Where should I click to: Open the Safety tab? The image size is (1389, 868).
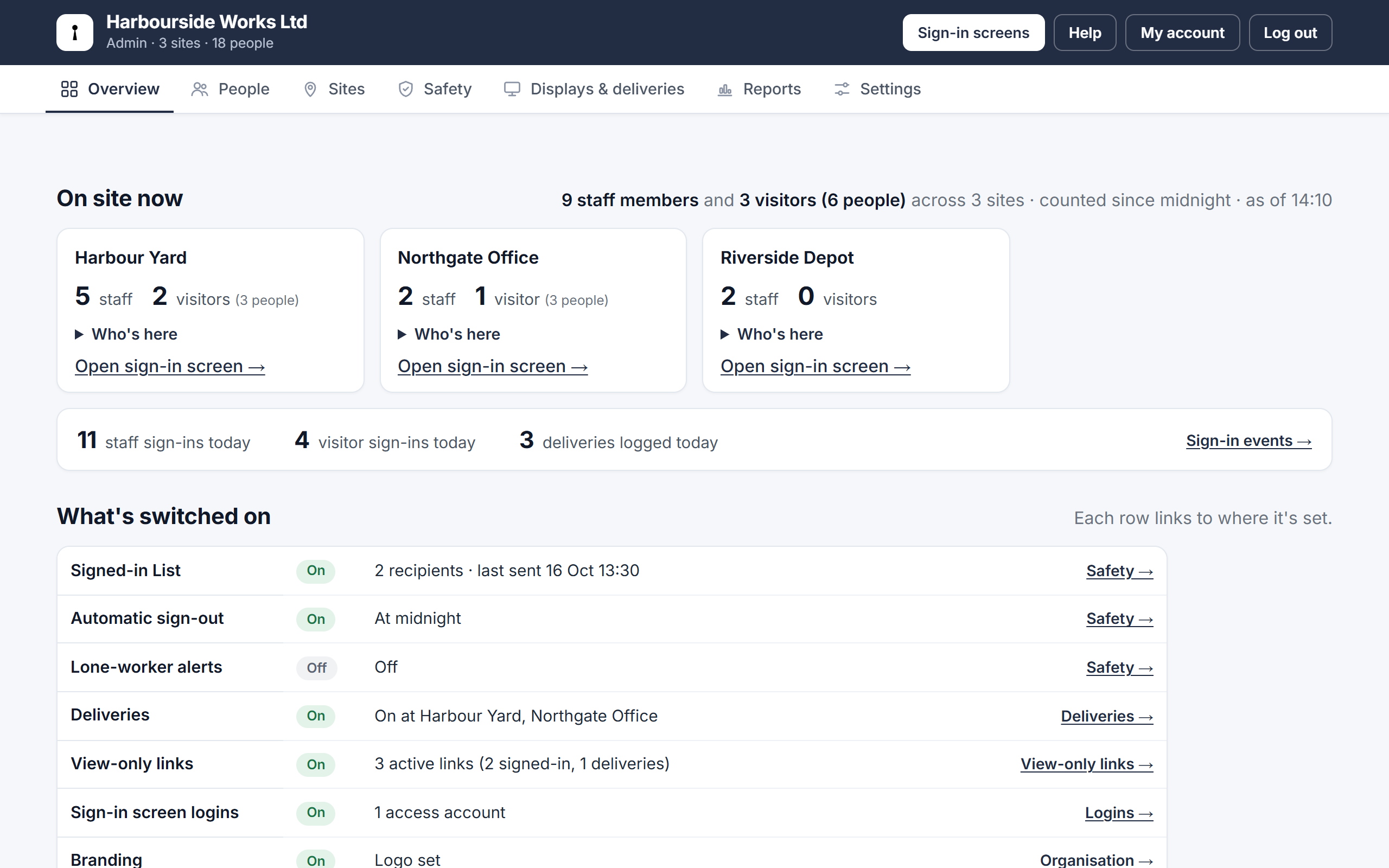click(435, 89)
